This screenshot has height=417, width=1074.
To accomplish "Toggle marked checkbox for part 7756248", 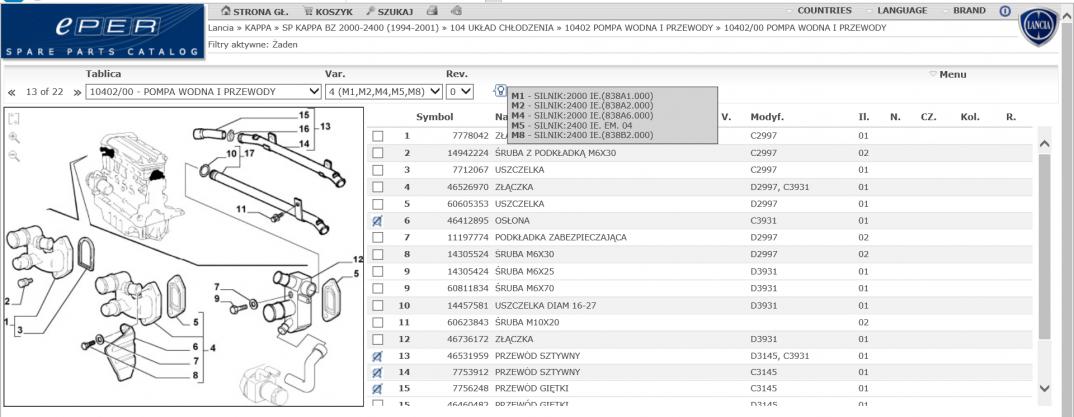I will [377, 389].
